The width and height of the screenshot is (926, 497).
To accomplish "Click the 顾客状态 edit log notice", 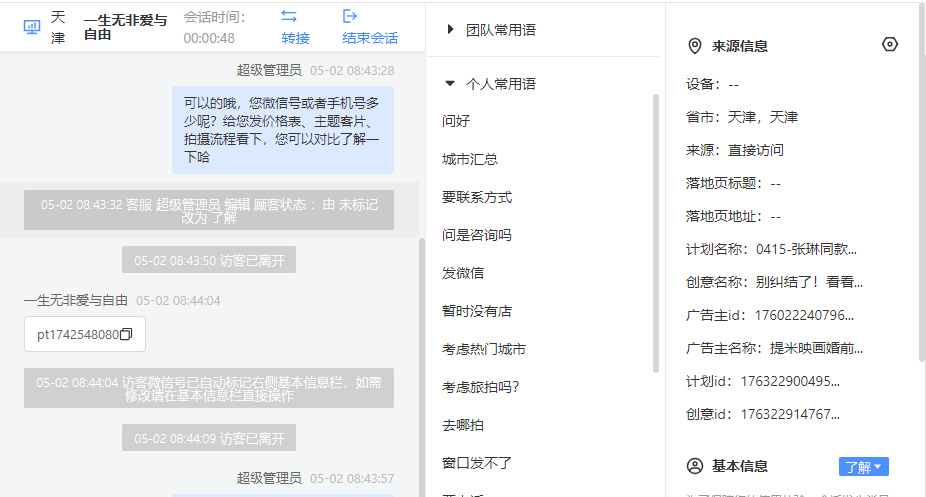I will pyautogui.click(x=209, y=210).
